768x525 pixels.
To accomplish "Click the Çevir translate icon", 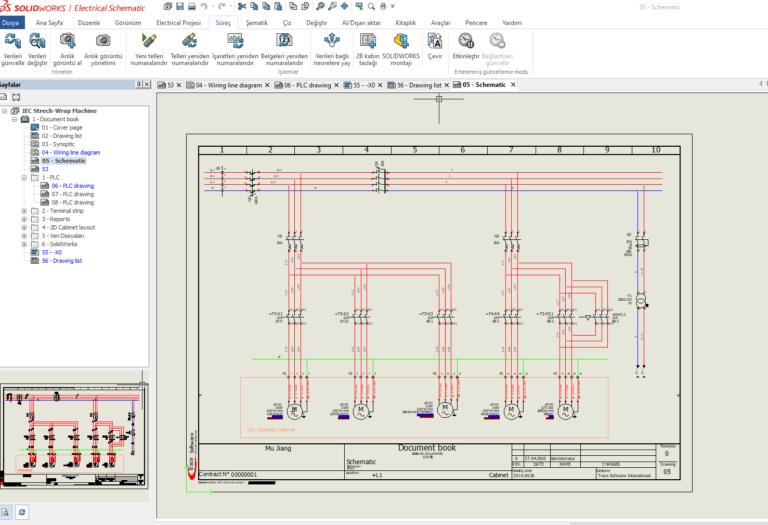I will coord(435,42).
